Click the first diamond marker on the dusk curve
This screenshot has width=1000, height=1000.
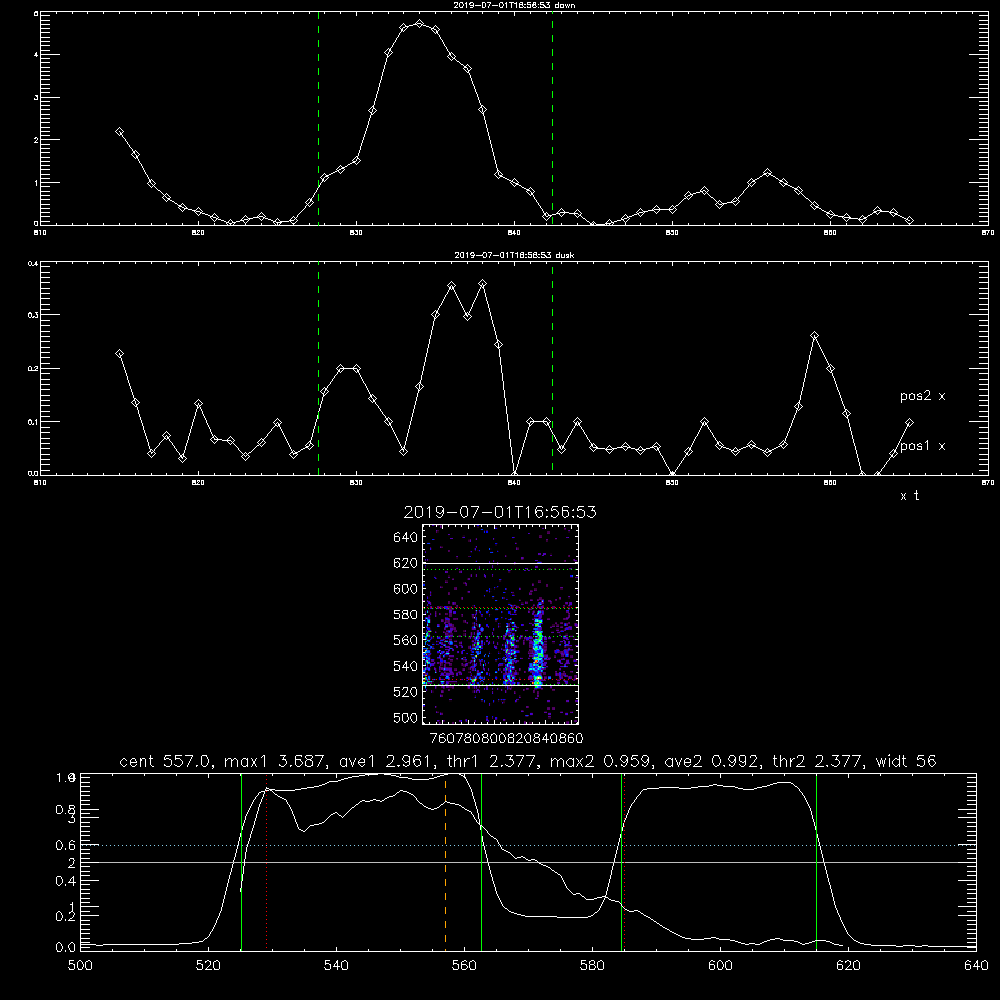tap(119, 354)
